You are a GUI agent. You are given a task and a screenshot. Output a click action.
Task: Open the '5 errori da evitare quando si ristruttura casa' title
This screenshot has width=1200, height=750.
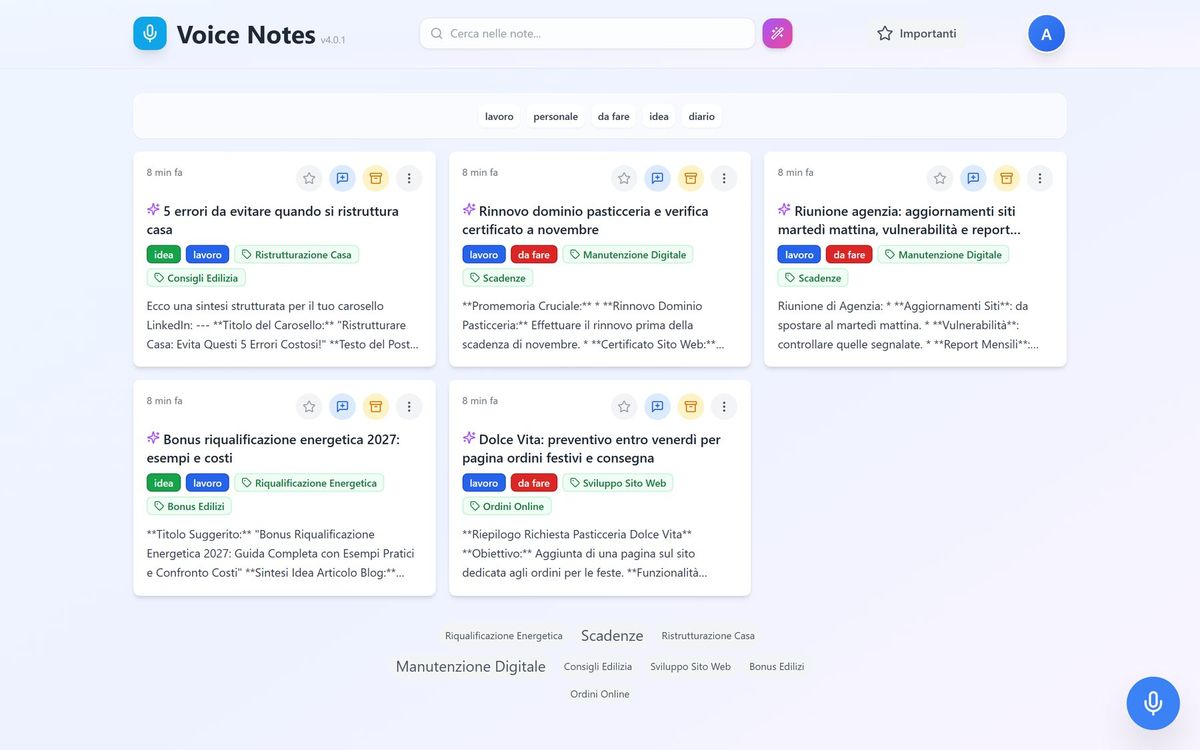pyautogui.click(x=273, y=220)
